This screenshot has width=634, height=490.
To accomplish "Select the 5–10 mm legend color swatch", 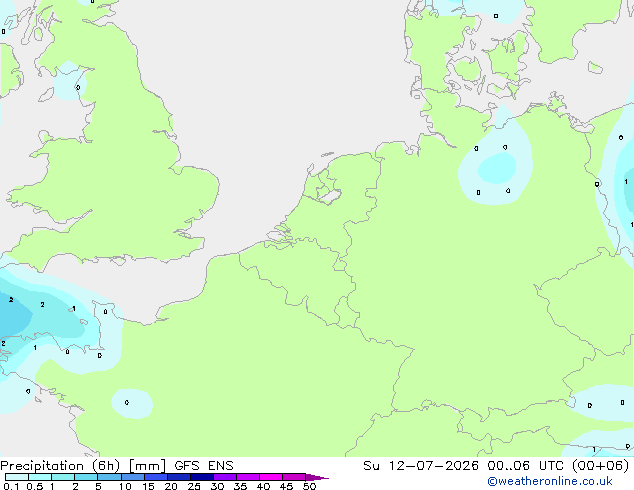I will (x=109, y=477).
